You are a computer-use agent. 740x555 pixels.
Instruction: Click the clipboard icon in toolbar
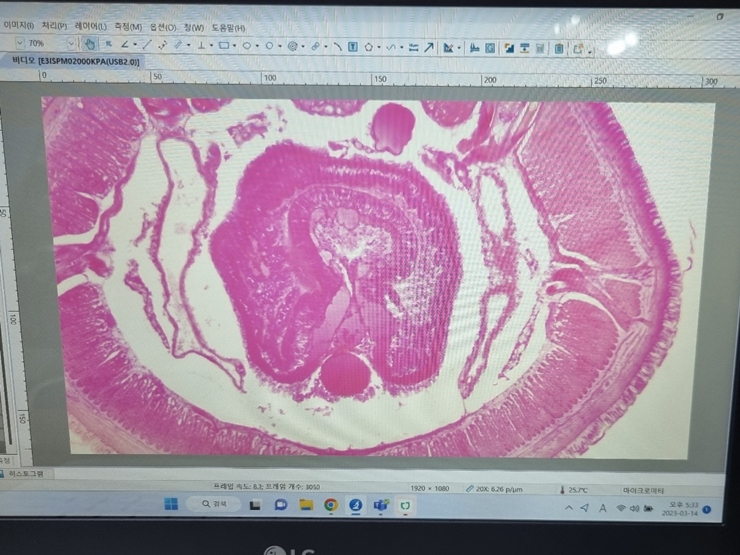[559, 47]
